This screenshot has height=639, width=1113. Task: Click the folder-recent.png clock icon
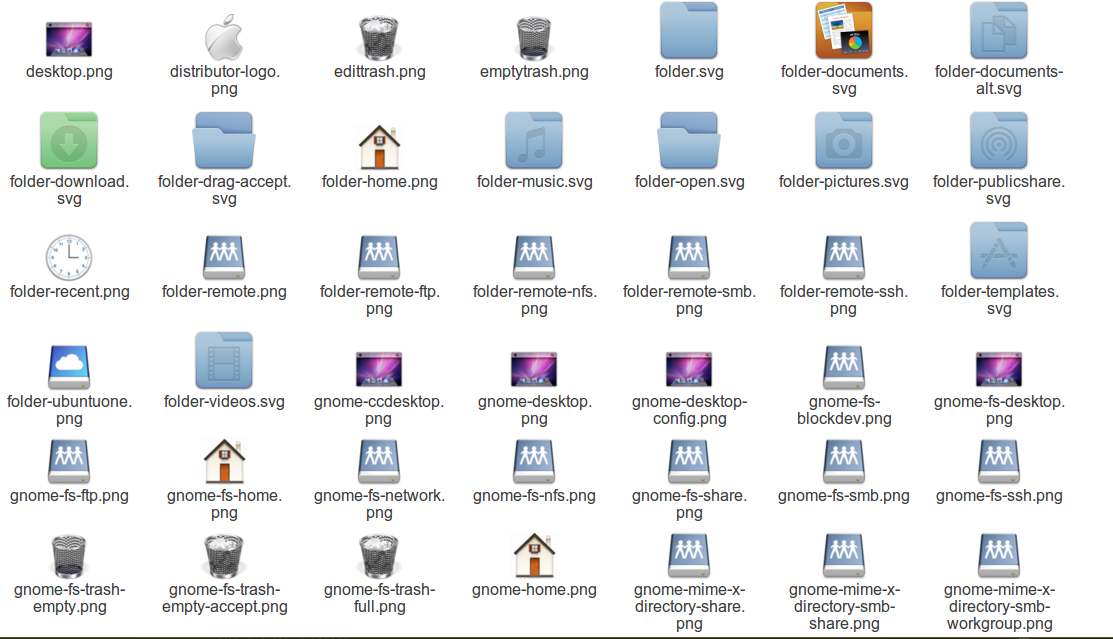pos(69,257)
